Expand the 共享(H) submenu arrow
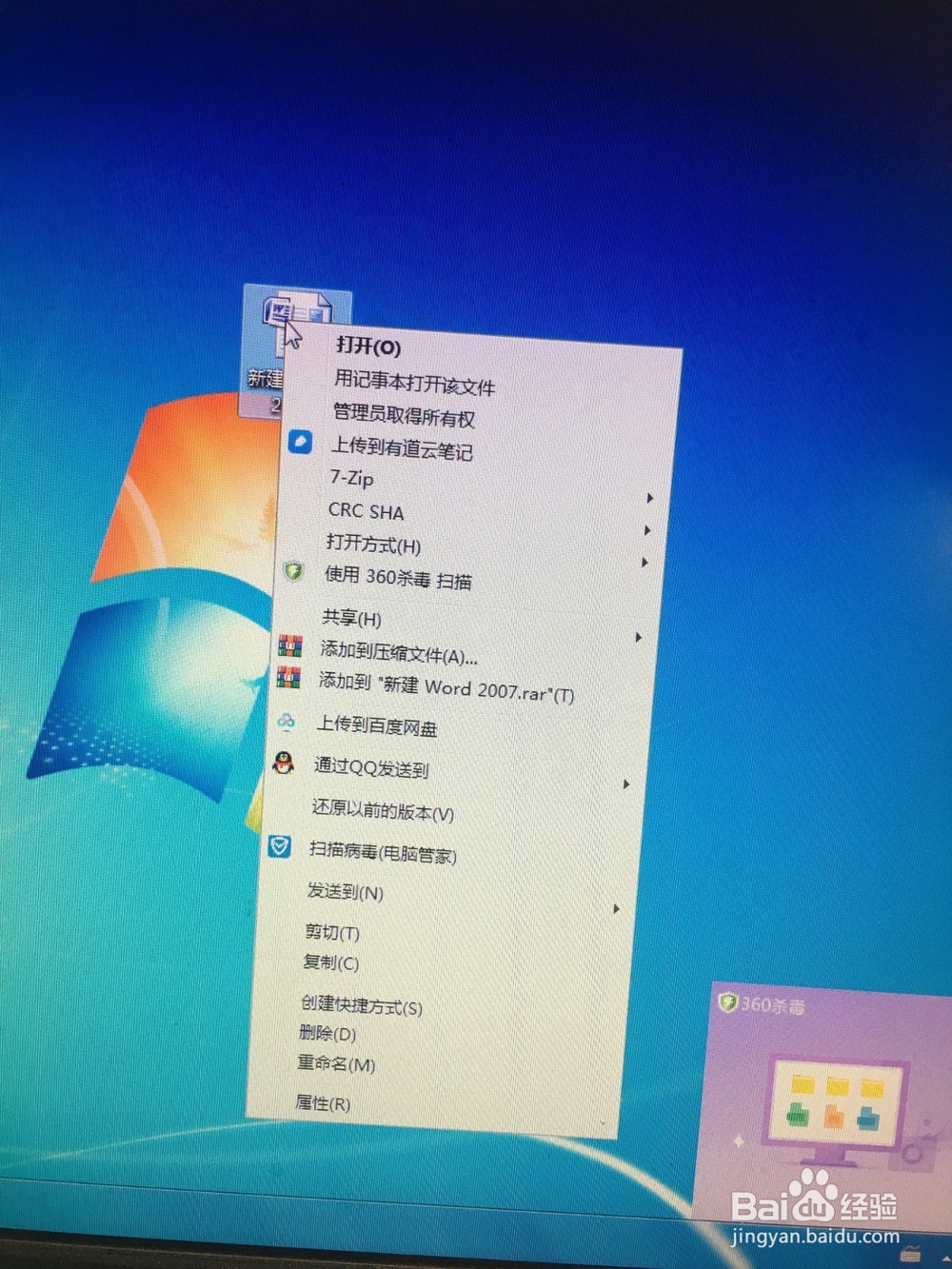The image size is (952, 1269). 638,637
